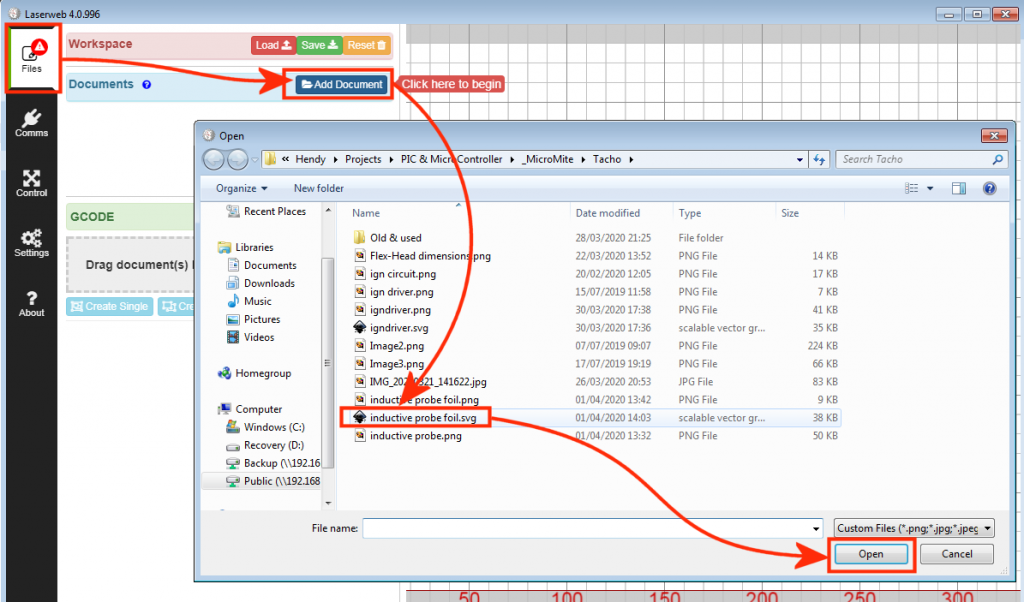
Task: Toggle the preview pane icon
Action: pos(959,188)
